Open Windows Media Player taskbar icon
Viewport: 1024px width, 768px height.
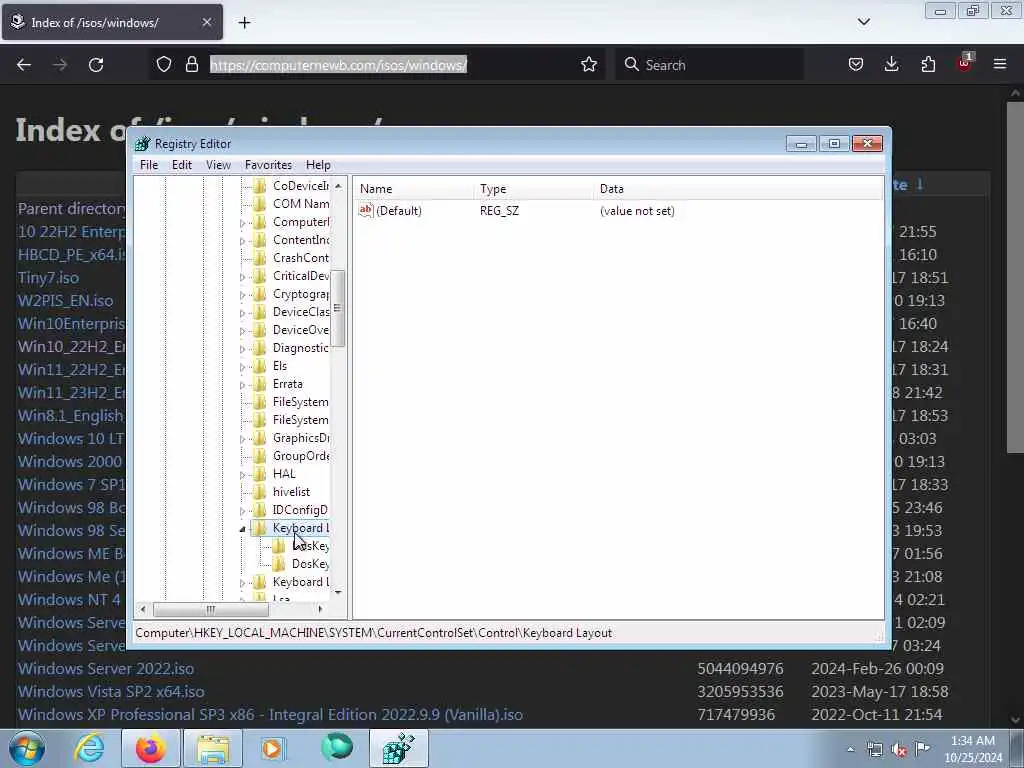272,748
